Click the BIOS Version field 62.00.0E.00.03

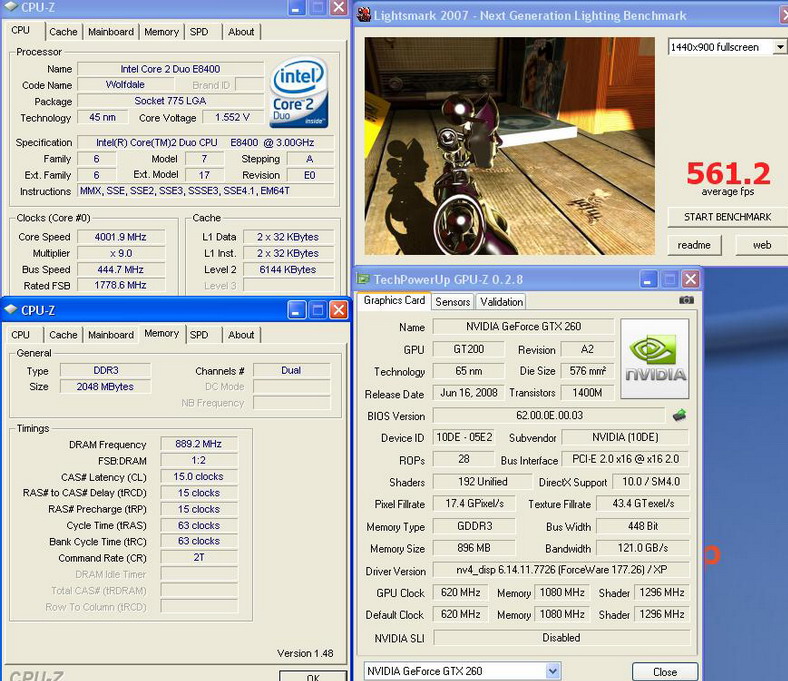(x=549, y=415)
